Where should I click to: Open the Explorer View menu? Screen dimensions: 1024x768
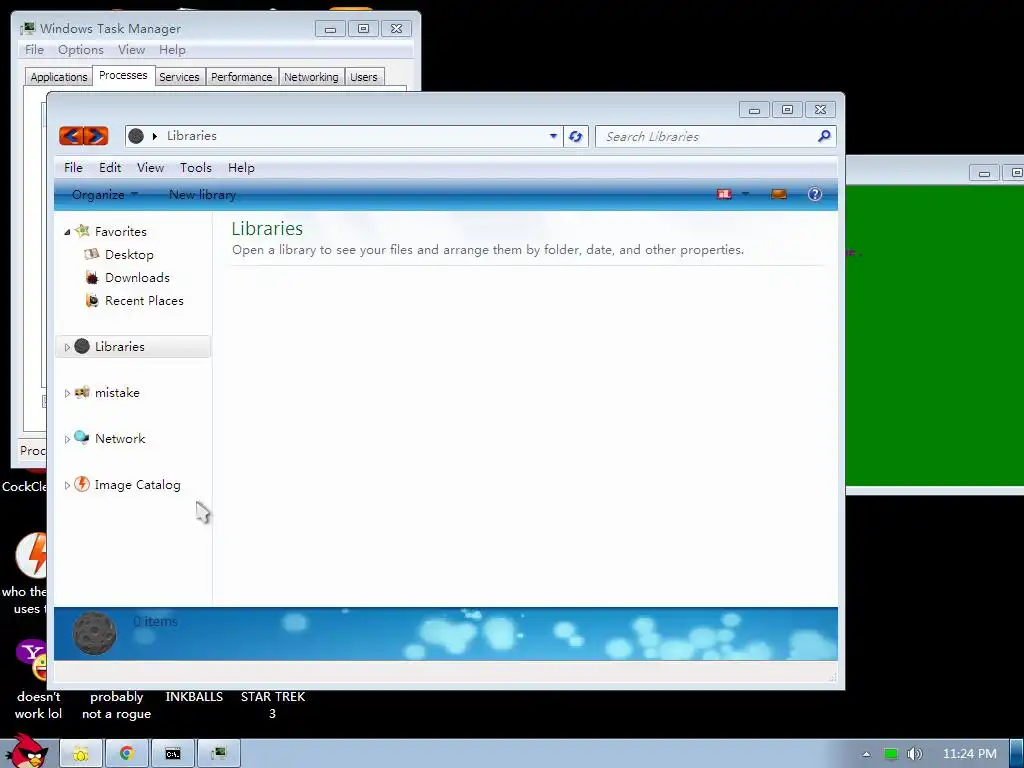(150, 167)
